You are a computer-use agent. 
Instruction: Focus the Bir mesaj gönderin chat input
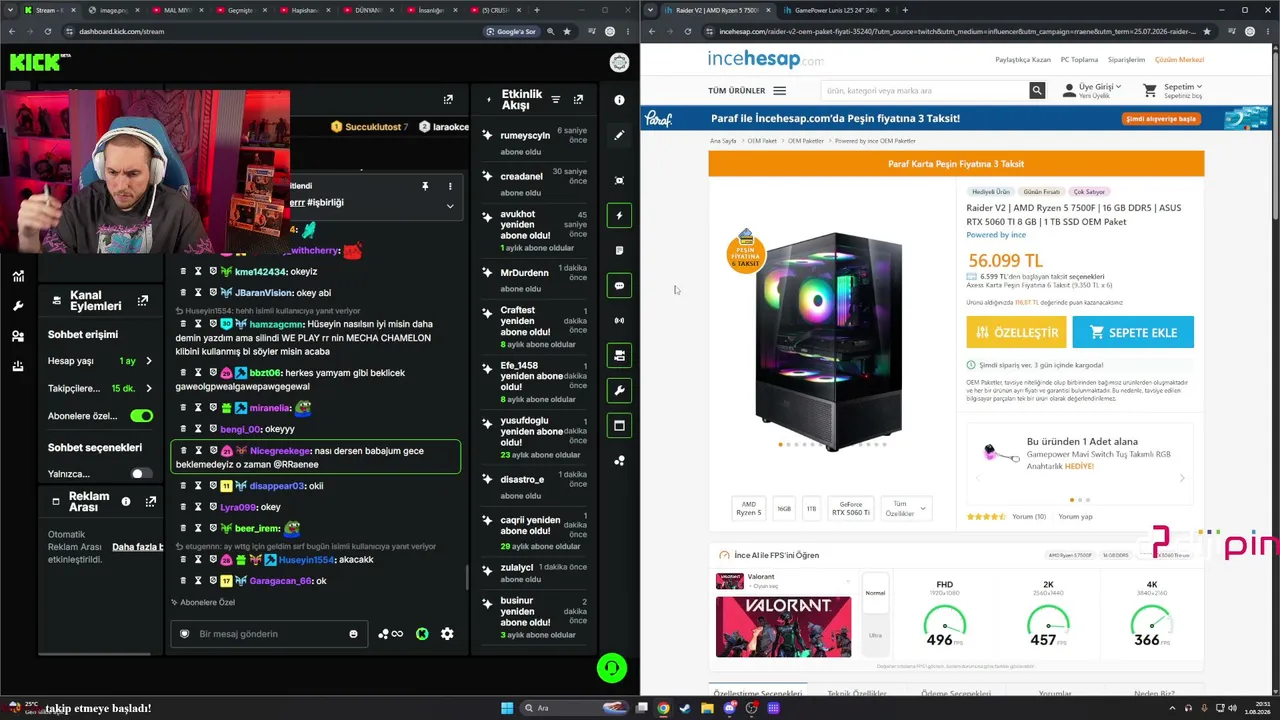pyautogui.click(x=268, y=634)
